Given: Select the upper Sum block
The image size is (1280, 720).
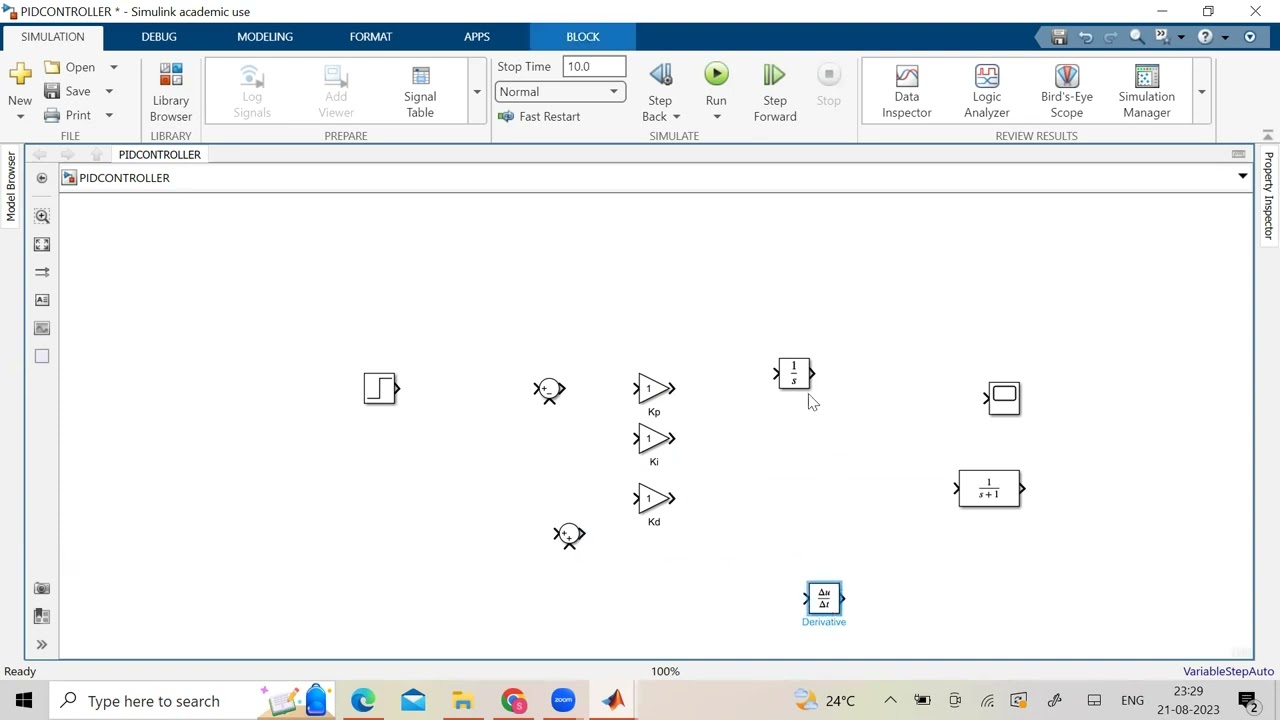Looking at the screenshot, I should [x=549, y=389].
